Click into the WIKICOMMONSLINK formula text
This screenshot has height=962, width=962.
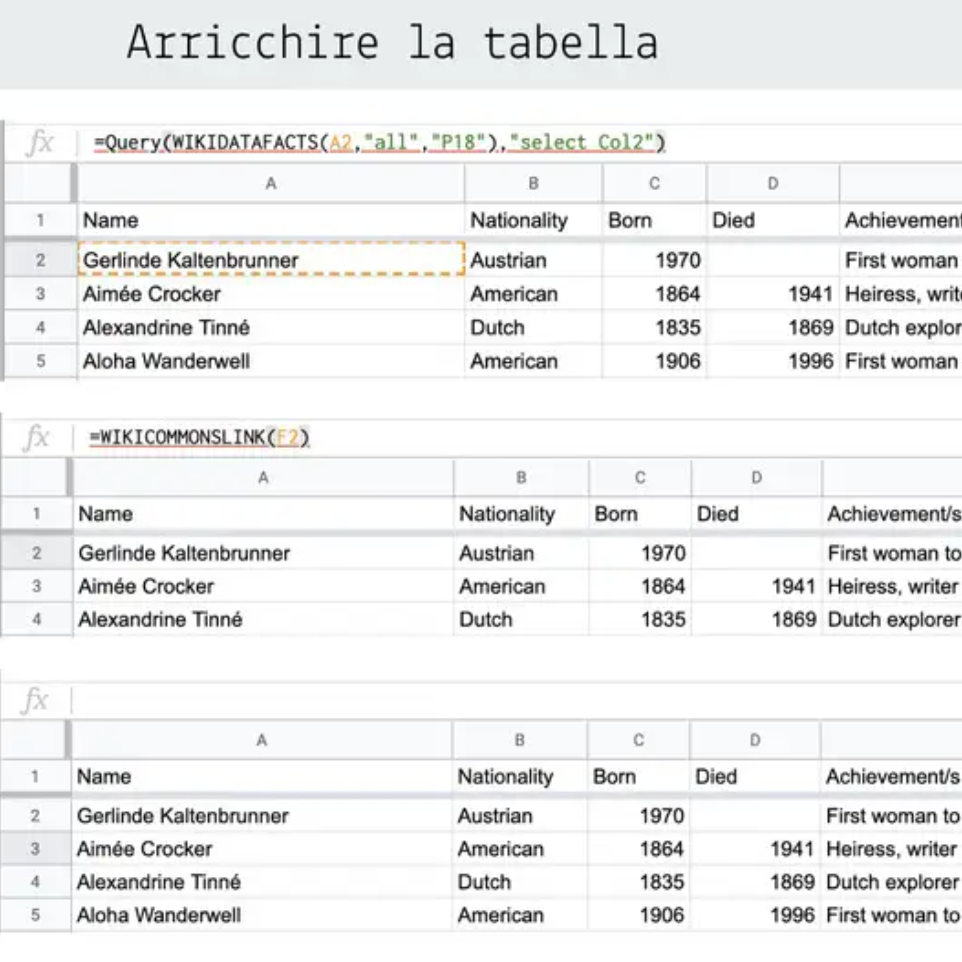[x=199, y=438]
